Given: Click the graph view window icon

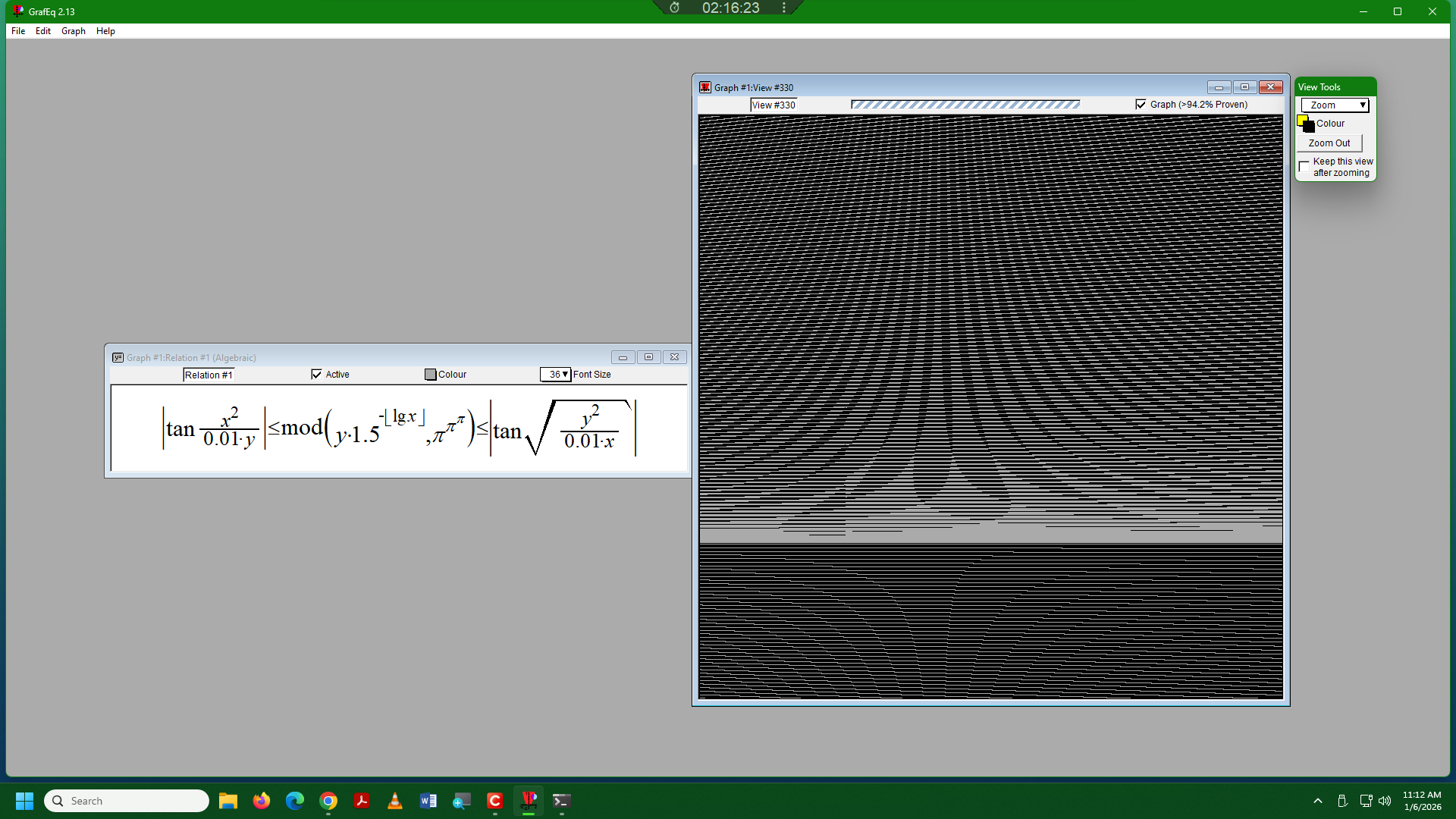Looking at the screenshot, I should coord(705,87).
